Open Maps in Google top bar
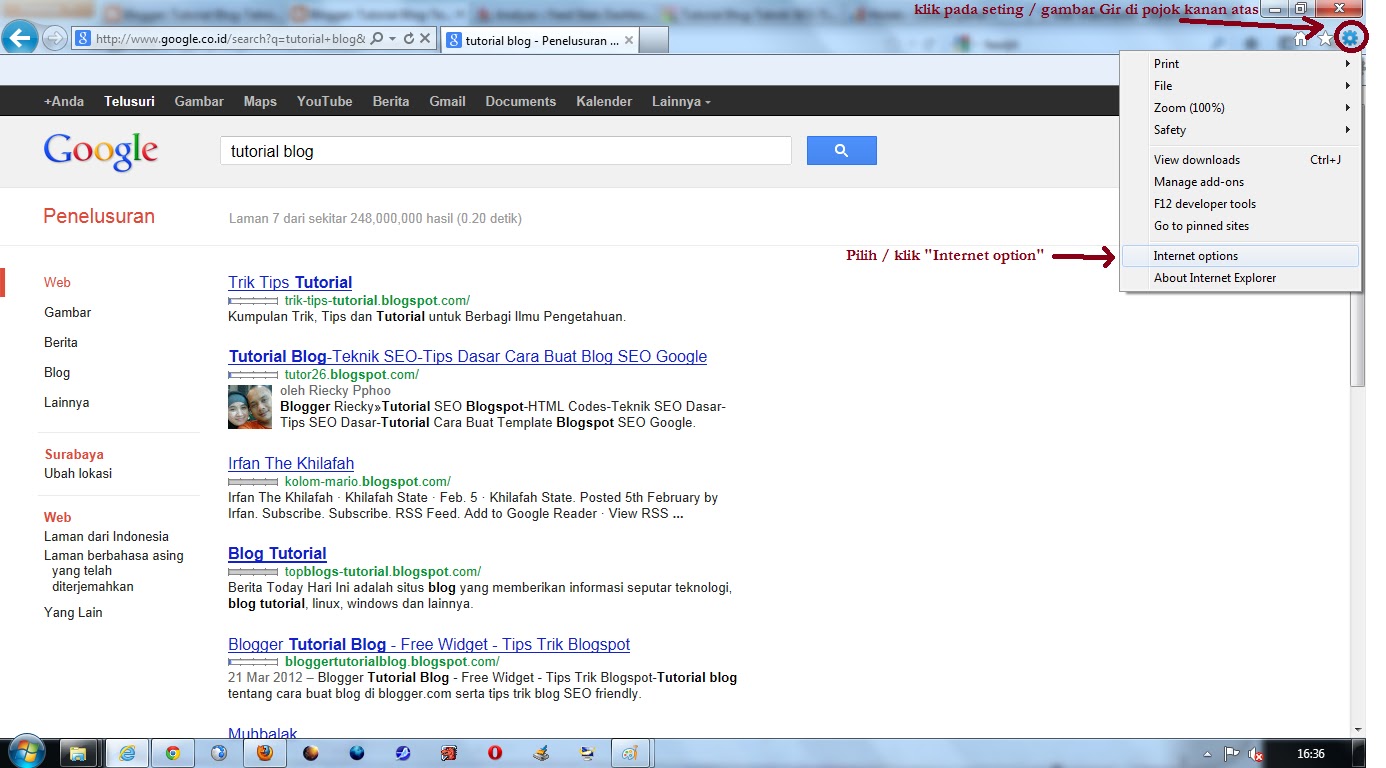Viewport: 1386px width, 768px height. point(260,101)
